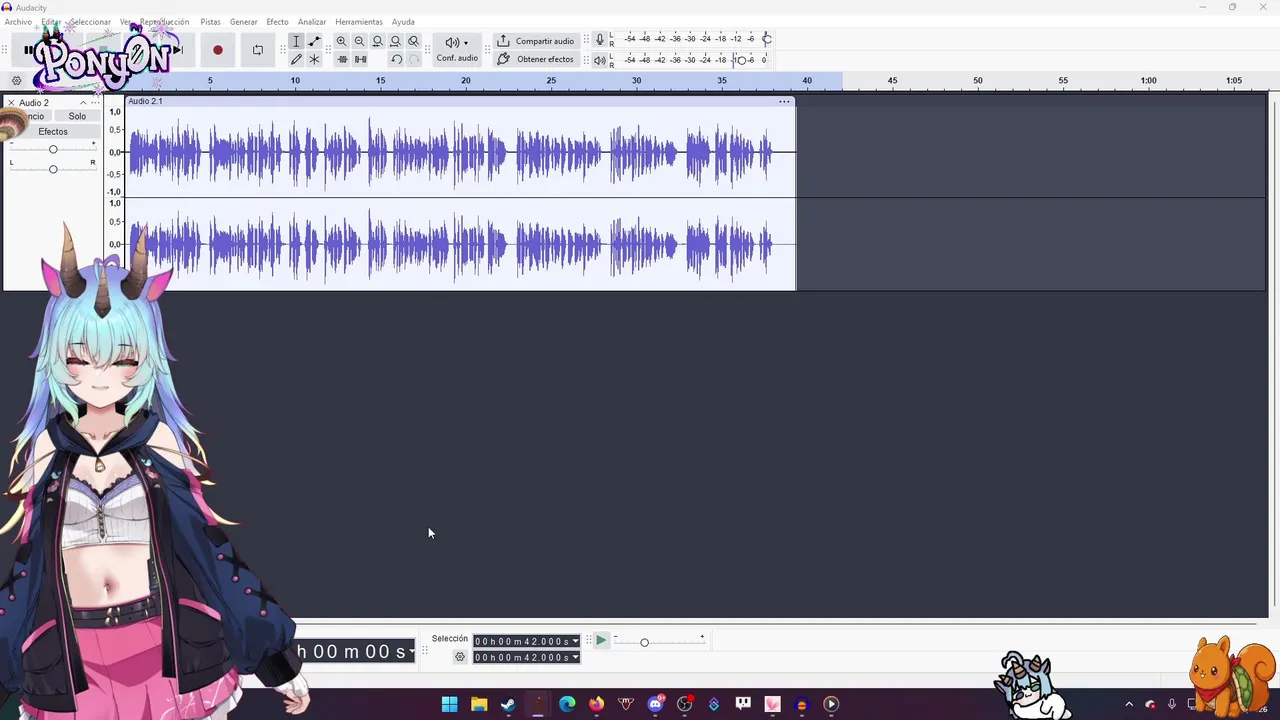Open the Archivo menu

(18, 22)
